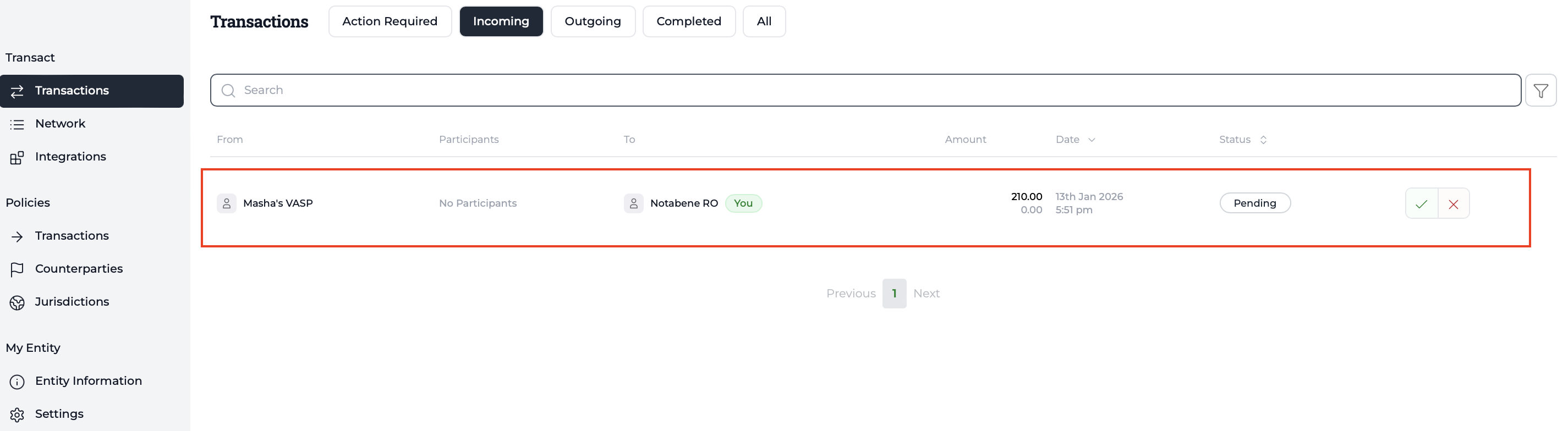Open Counterparties in sidebar

[x=92, y=269]
